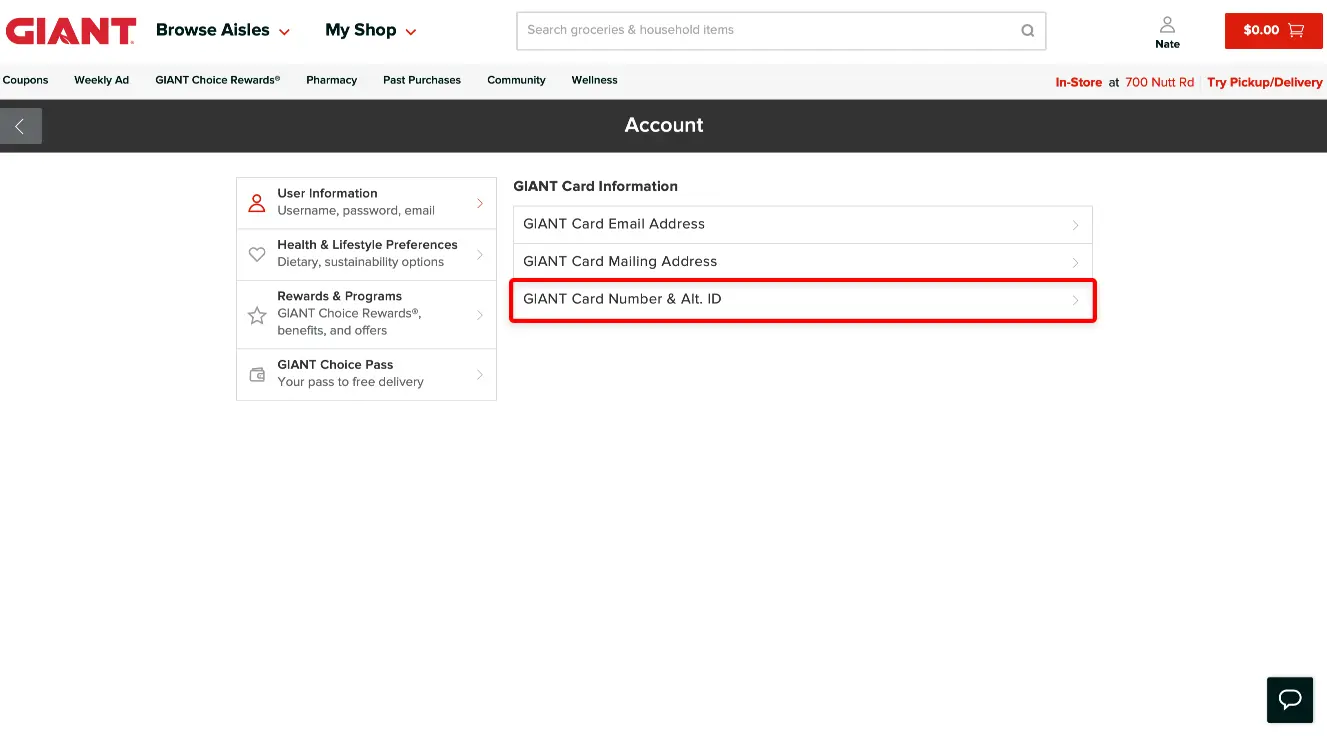The width and height of the screenshot is (1327, 745).
Task: Open the $0.00 shopping cart
Action: point(1273,31)
